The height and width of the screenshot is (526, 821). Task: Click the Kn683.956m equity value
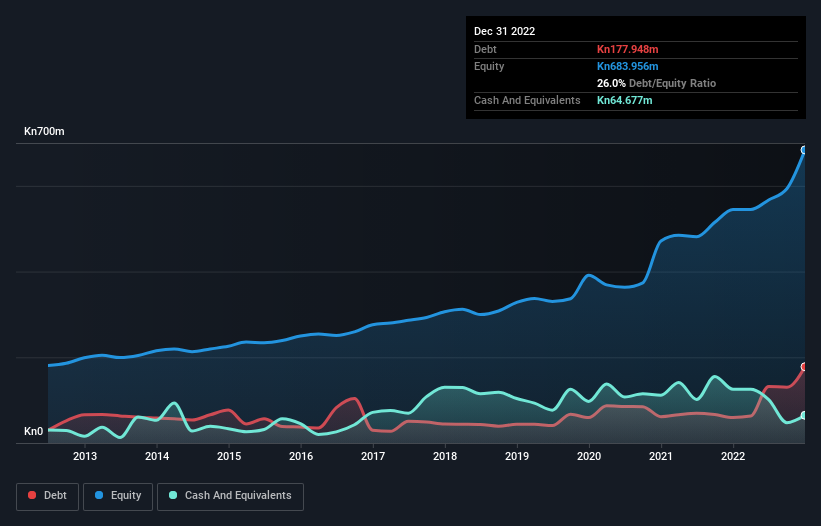coord(627,66)
